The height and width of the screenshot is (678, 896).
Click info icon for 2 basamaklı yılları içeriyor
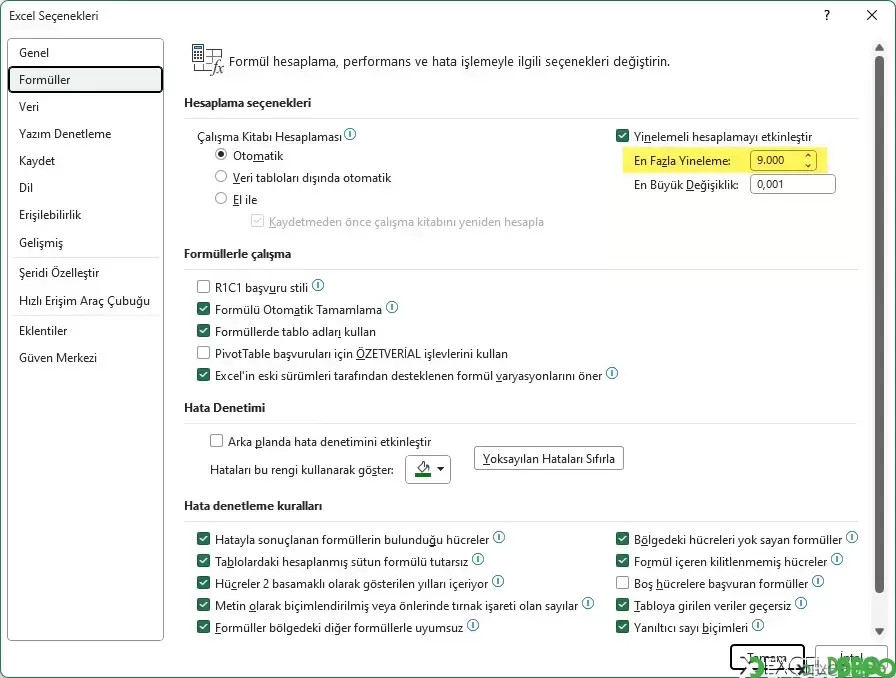(x=498, y=581)
